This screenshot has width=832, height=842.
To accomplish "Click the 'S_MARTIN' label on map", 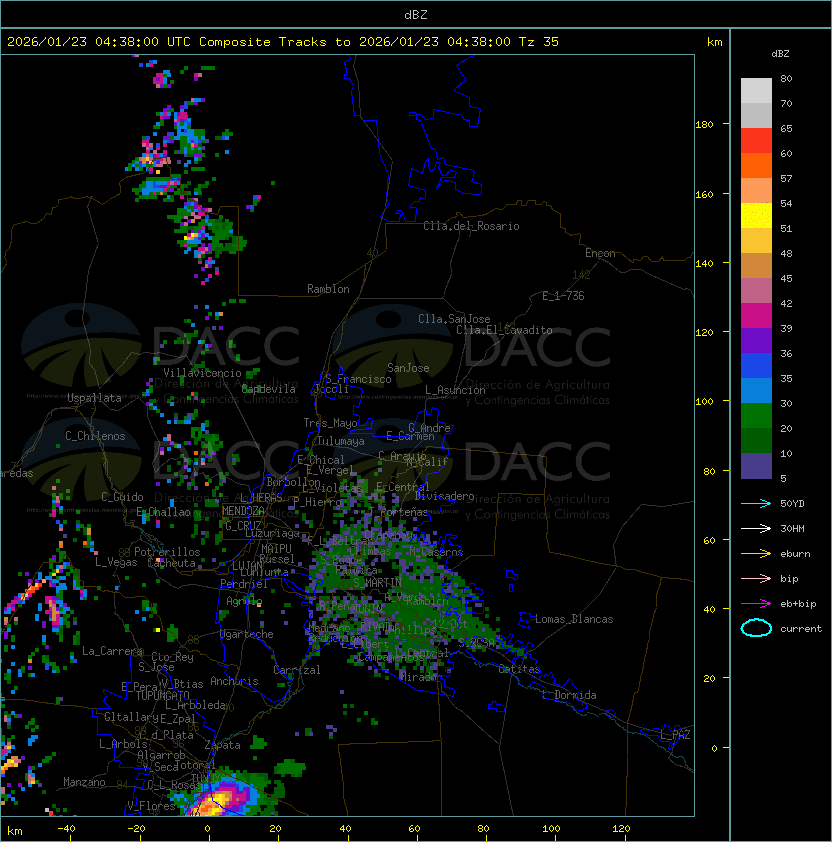I will click(x=378, y=583).
